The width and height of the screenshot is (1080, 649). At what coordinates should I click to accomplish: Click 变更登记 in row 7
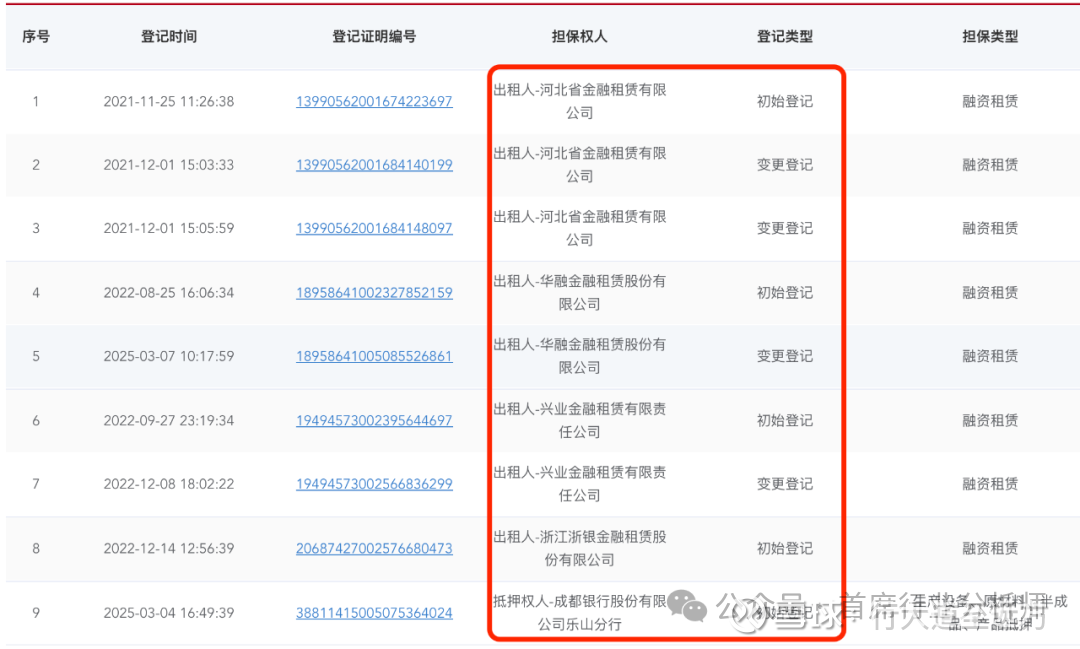[785, 484]
